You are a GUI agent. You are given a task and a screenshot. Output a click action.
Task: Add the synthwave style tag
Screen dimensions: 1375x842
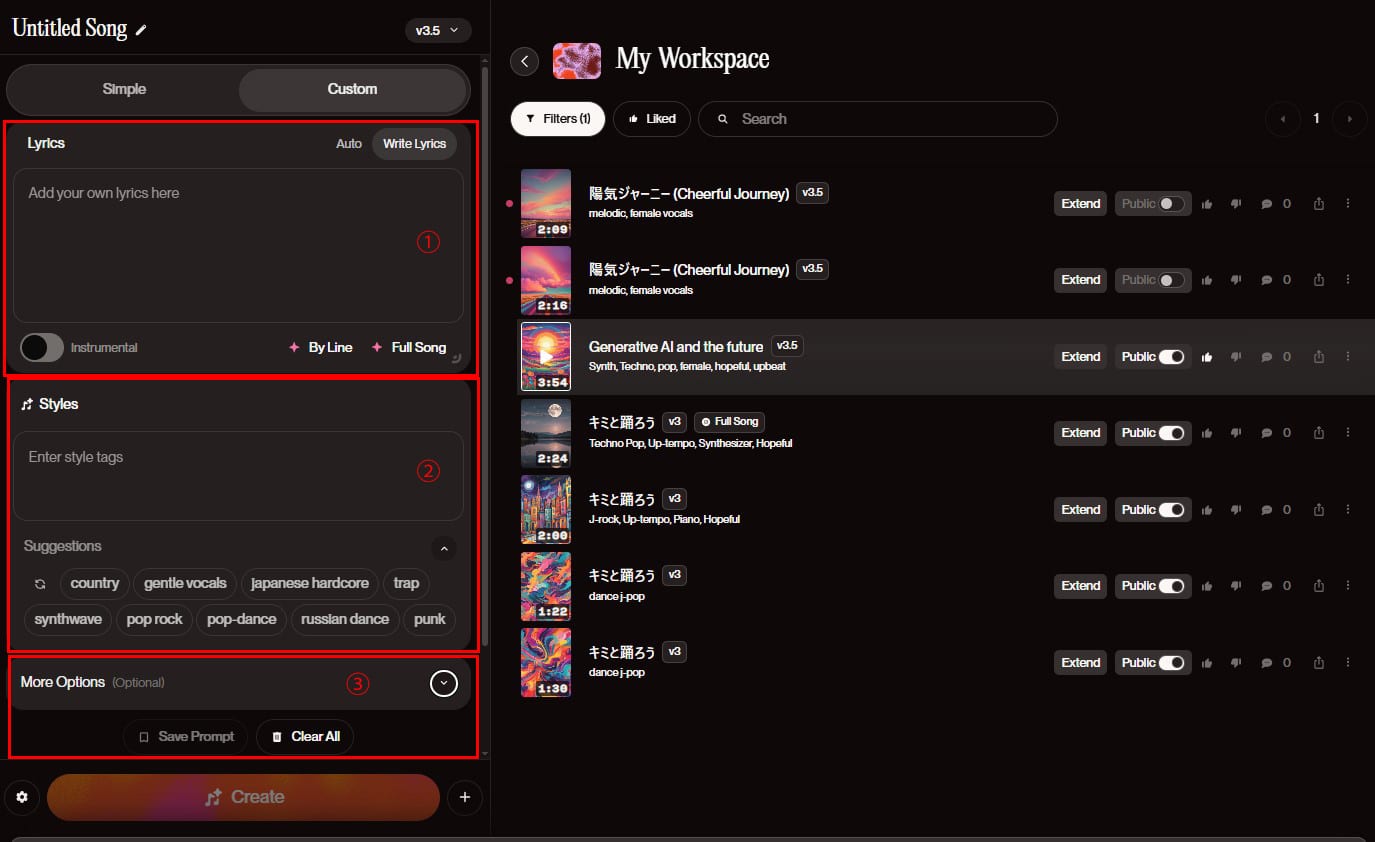click(x=68, y=620)
